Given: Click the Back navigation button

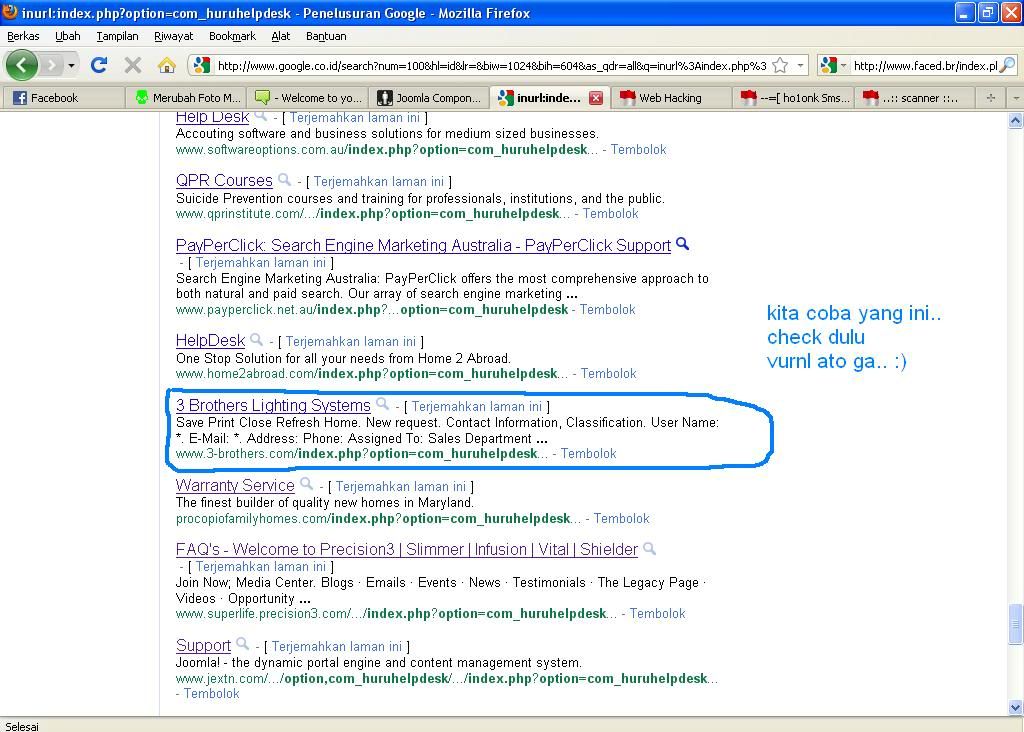Looking at the screenshot, I should 21,65.
